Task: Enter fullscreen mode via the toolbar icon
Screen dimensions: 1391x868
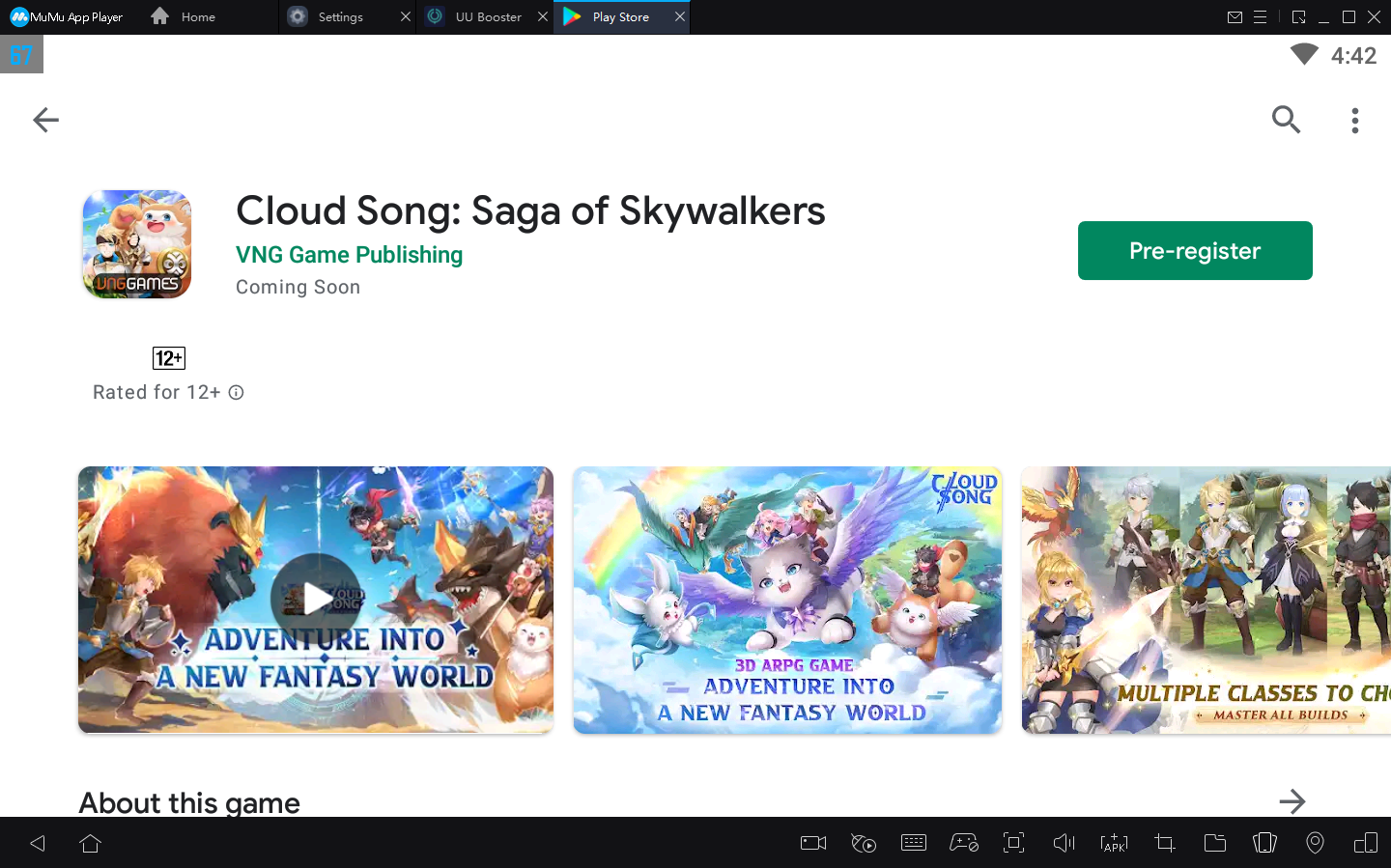Action: pyautogui.click(x=1013, y=842)
